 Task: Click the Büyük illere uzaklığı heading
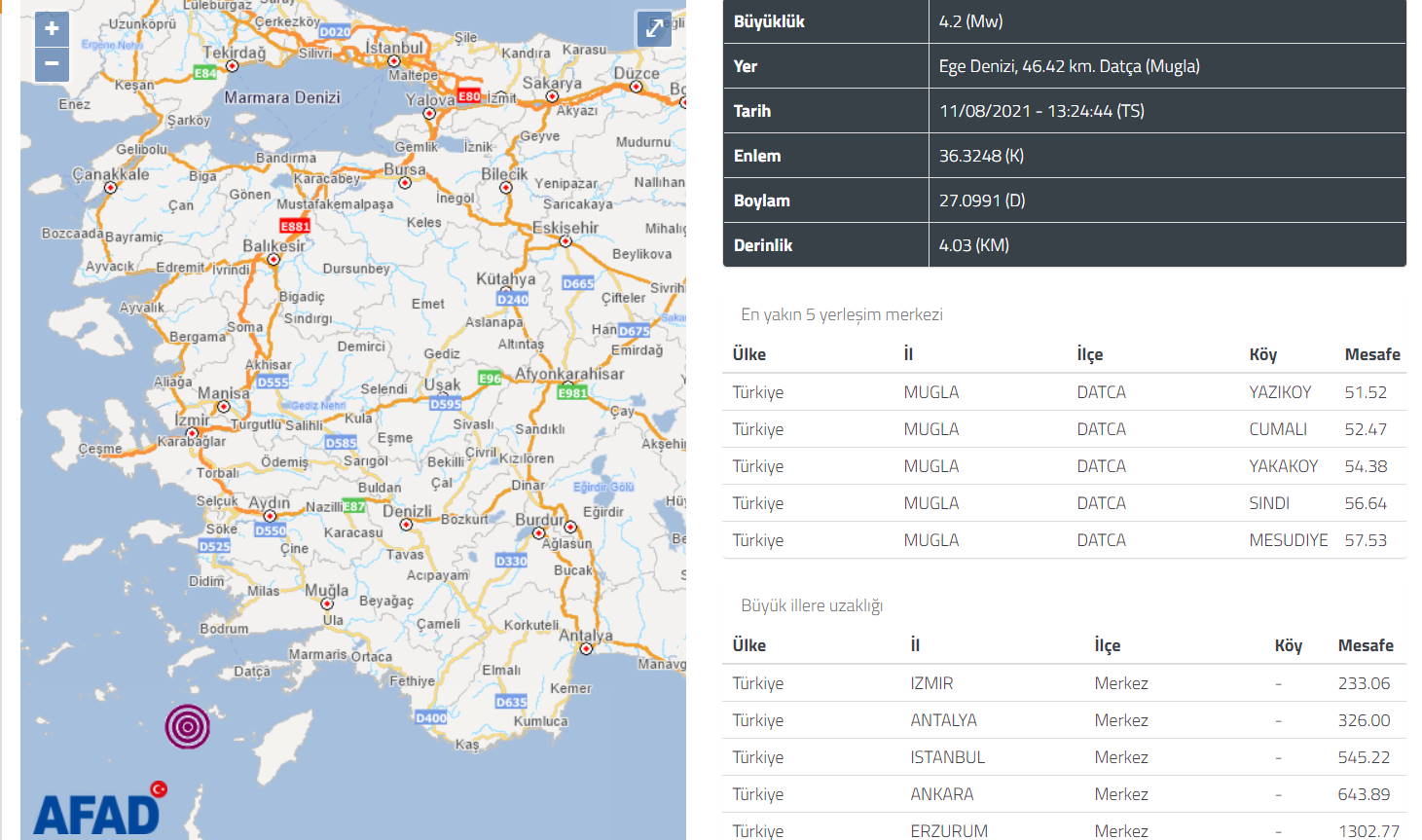(x=812, y=605)
